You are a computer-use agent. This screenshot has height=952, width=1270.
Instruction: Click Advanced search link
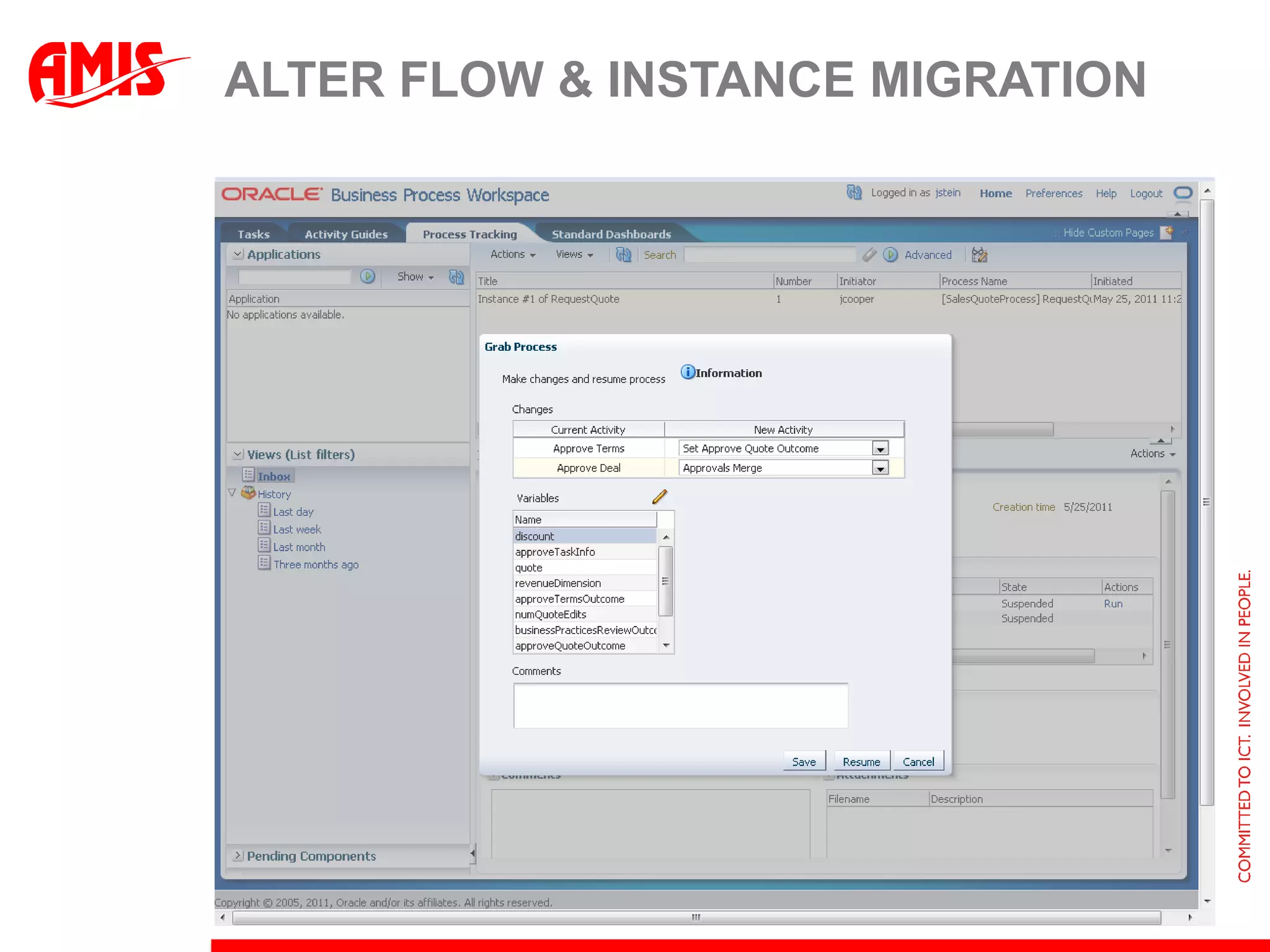coord(928,255)
